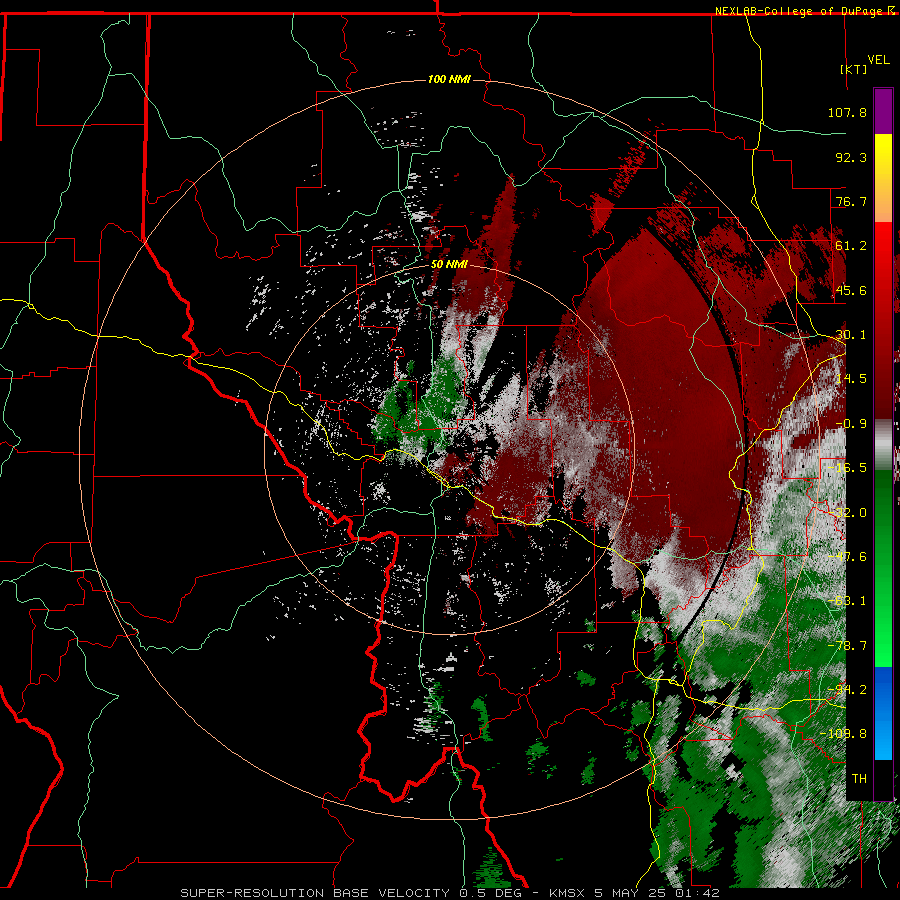Select the 45.6 scale value
Viewport: 900px width, 900px height.
click(851, 290)
